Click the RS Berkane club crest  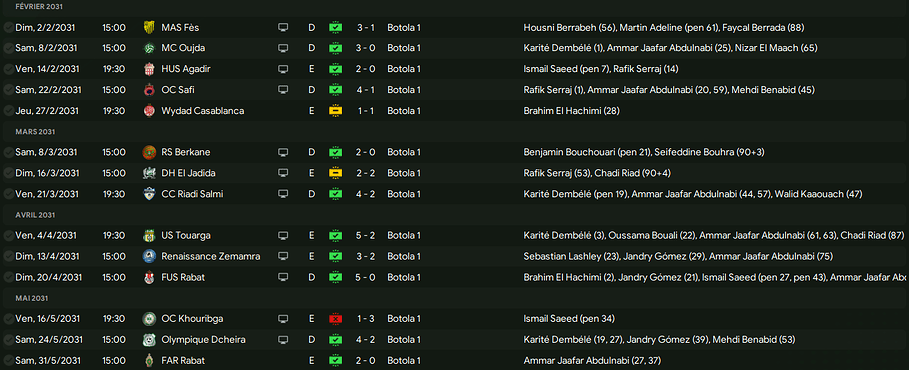[149, 153]
